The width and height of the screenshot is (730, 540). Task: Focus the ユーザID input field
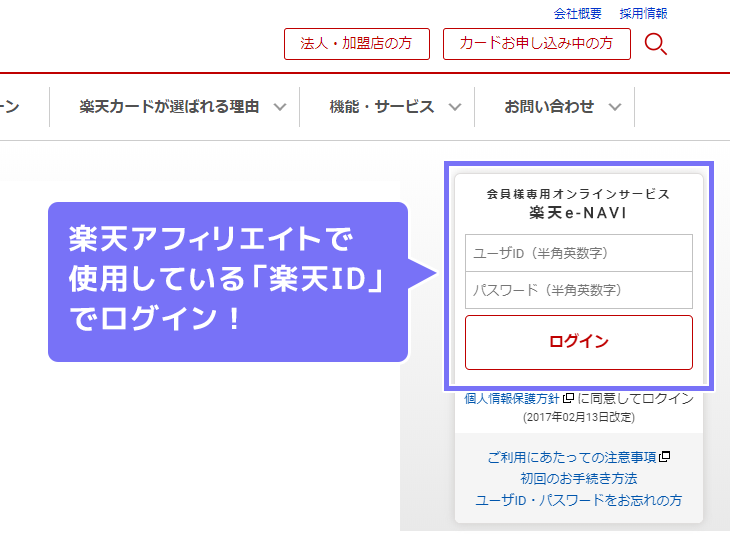[x=579, y=253]
